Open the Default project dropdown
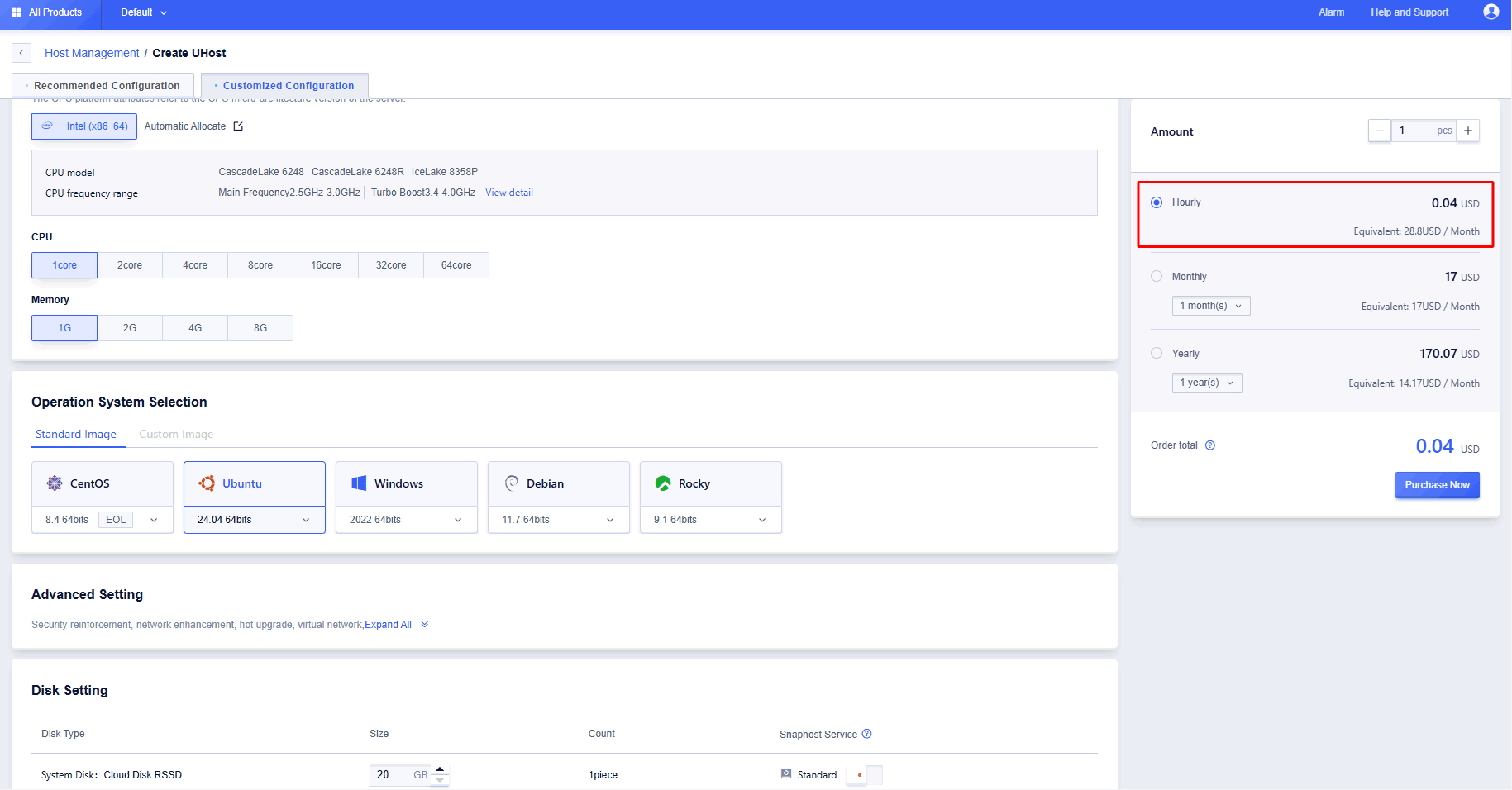 (x=144, y=12)
